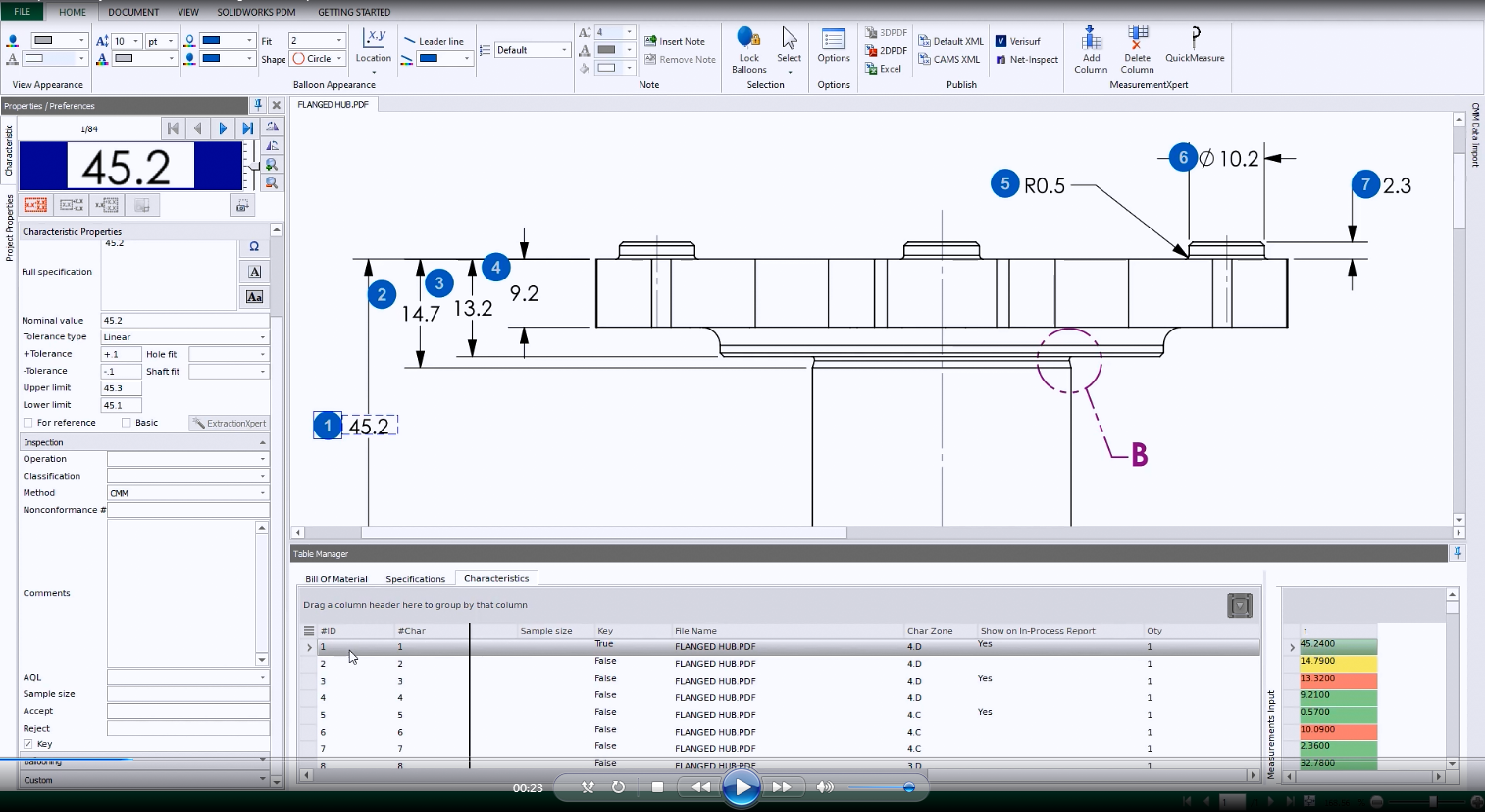Click the ExtractionXpert button

[229, 423]
